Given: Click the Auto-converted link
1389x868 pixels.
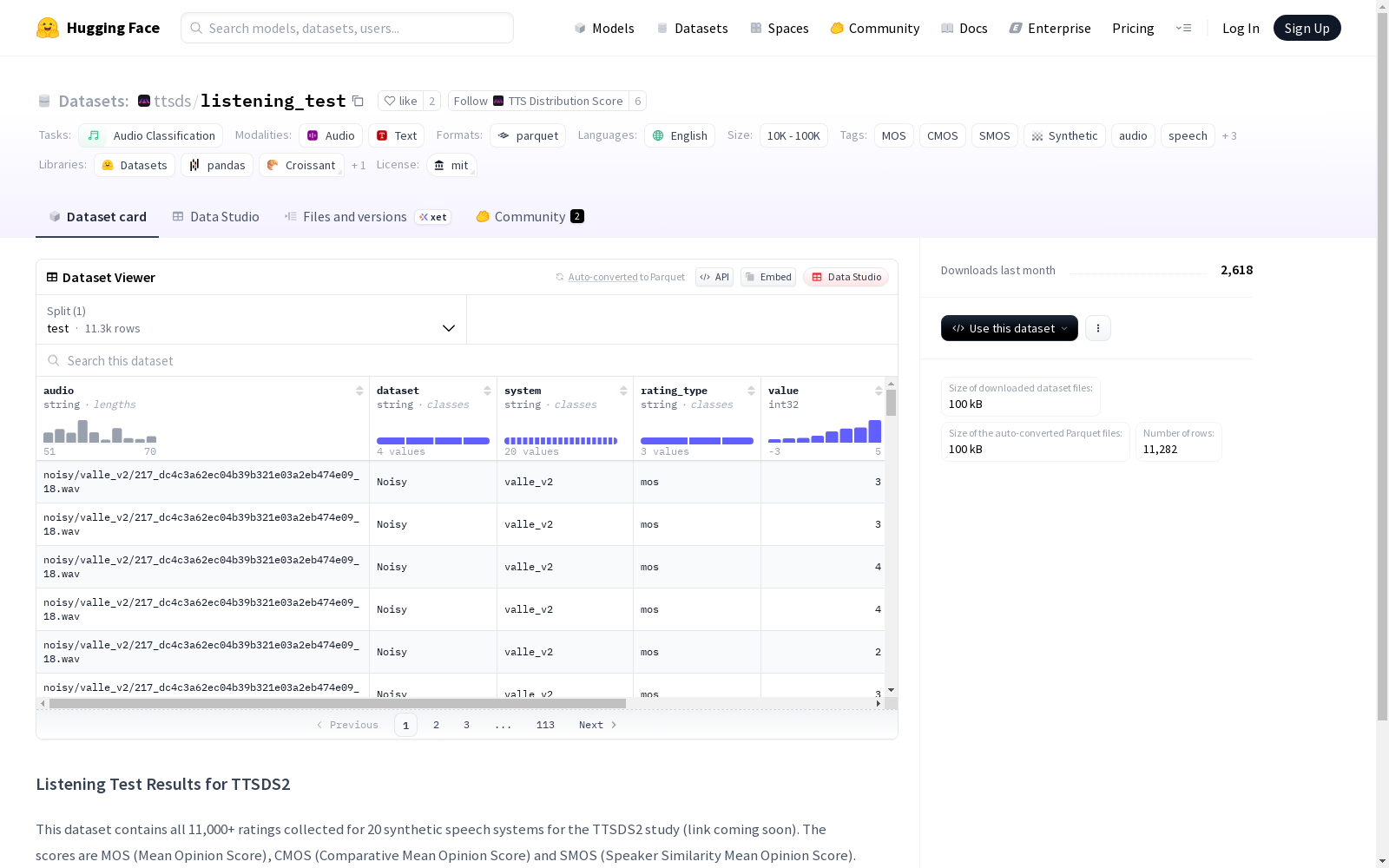Looking at the screenshot, I should coord(602,277).
